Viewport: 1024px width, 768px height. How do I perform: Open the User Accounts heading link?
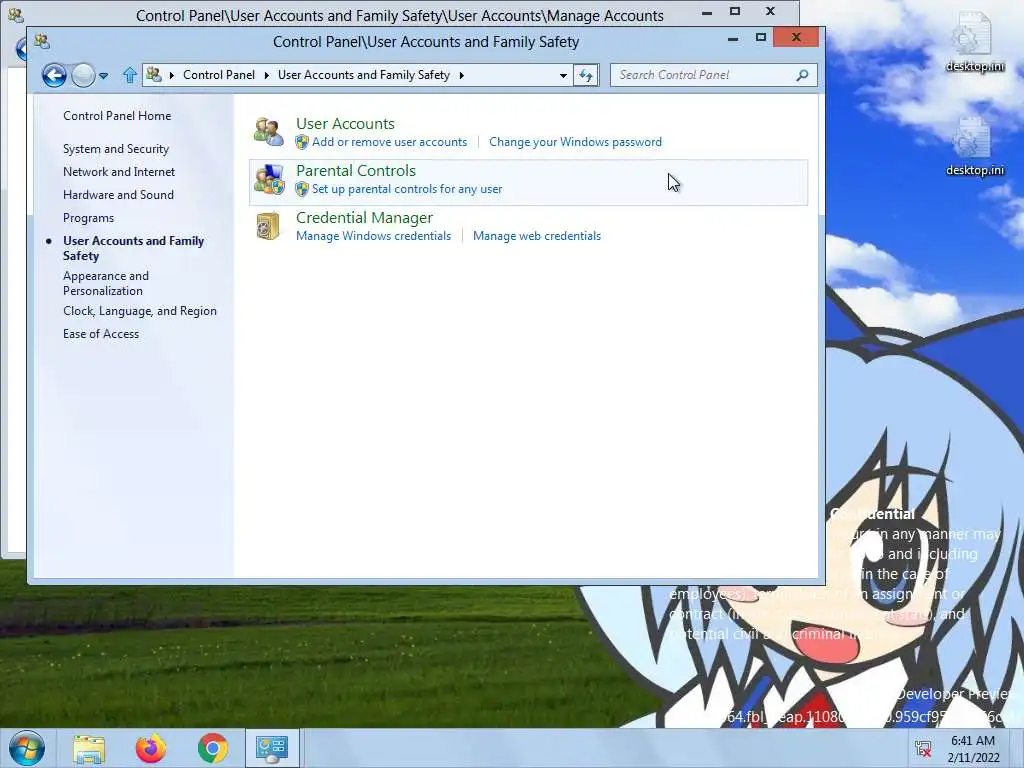click(x=345, y=123)
